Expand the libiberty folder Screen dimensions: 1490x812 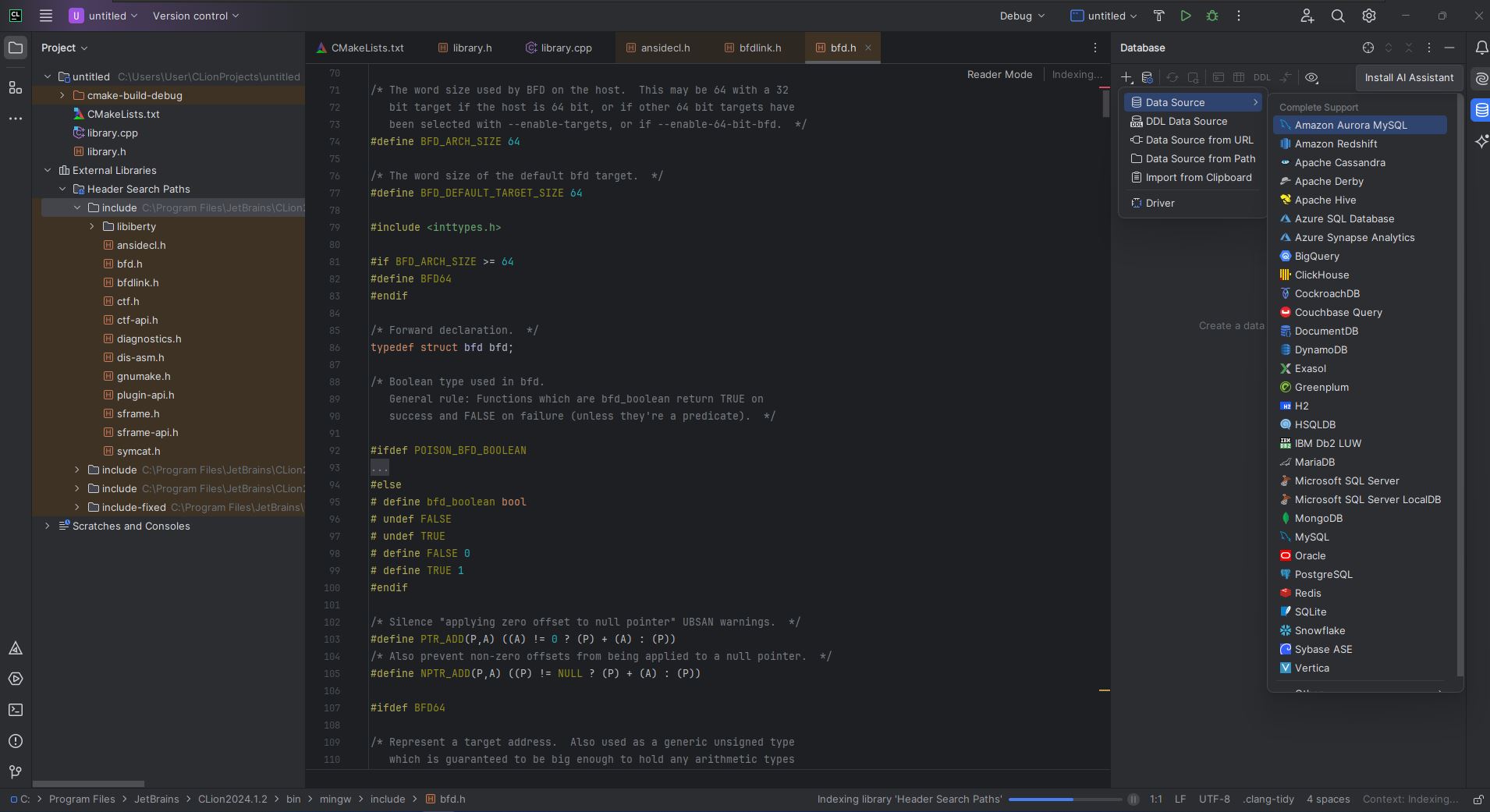pos(92,226)
